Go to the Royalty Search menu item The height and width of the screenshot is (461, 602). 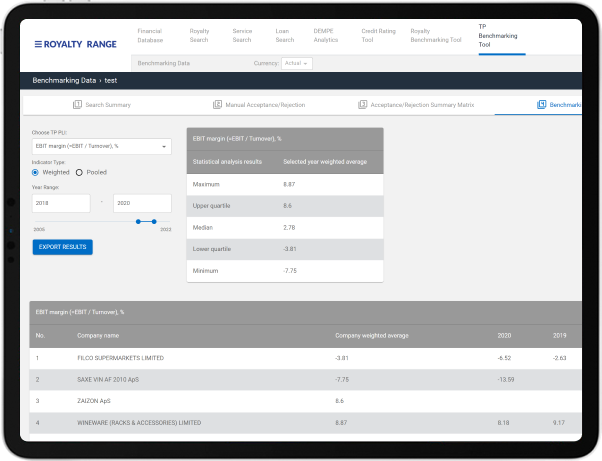point(199,36)
